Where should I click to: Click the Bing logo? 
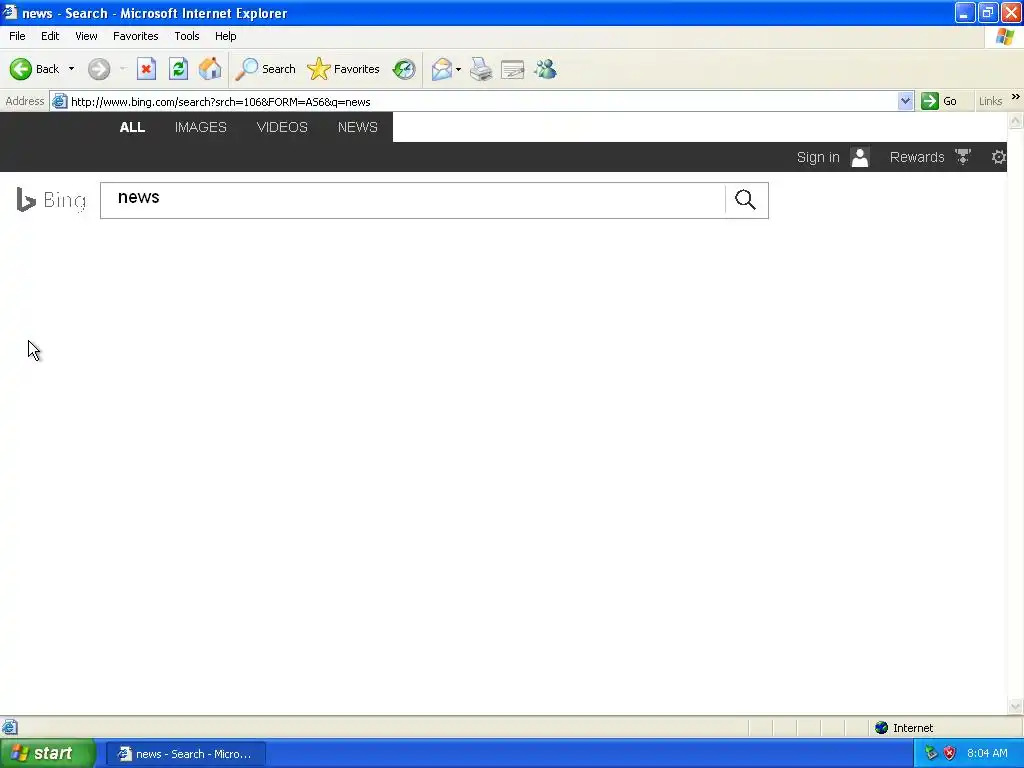click(51, 200)
